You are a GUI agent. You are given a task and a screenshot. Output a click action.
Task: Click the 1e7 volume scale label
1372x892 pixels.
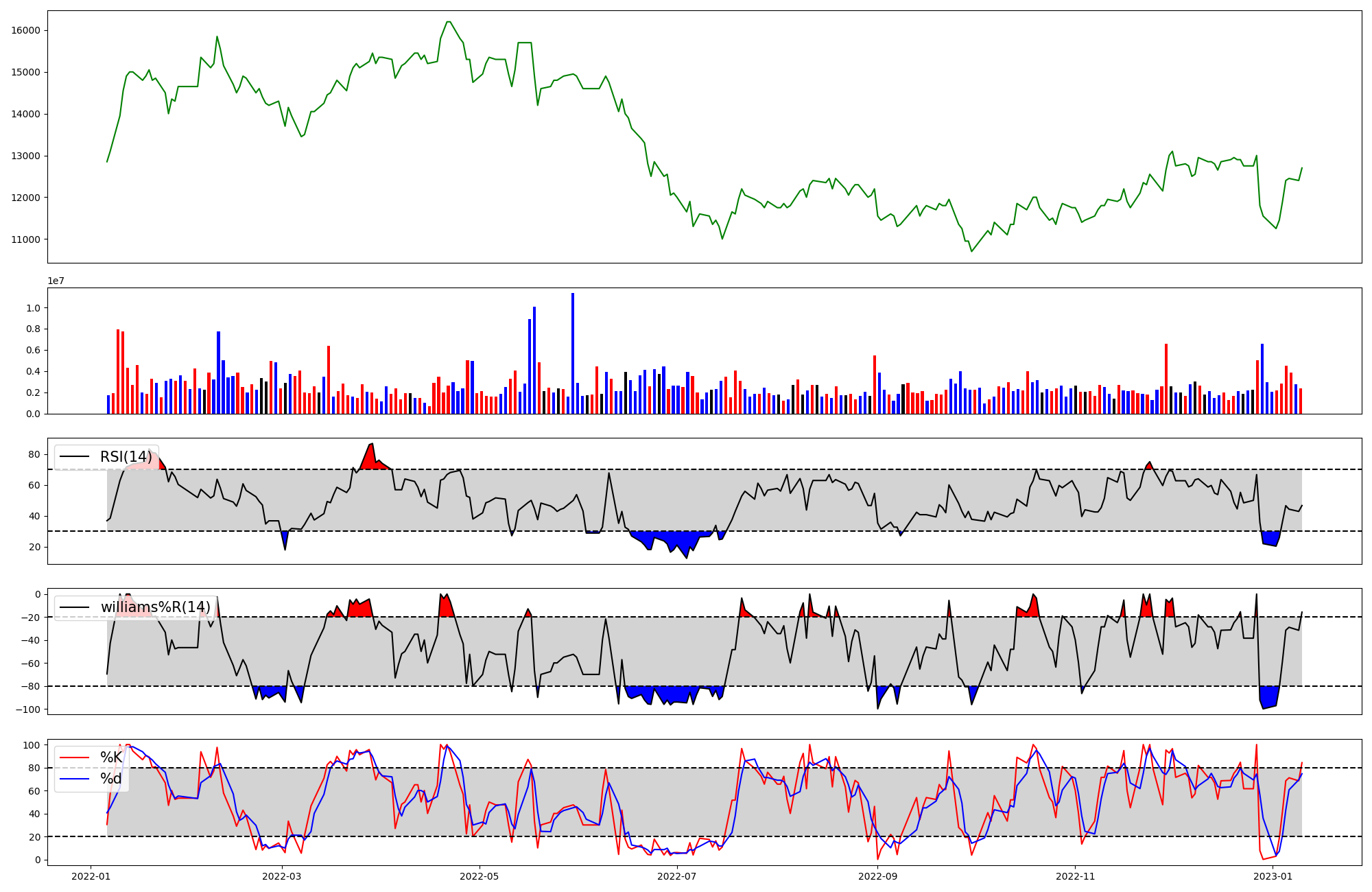click(x=56, y=281)
